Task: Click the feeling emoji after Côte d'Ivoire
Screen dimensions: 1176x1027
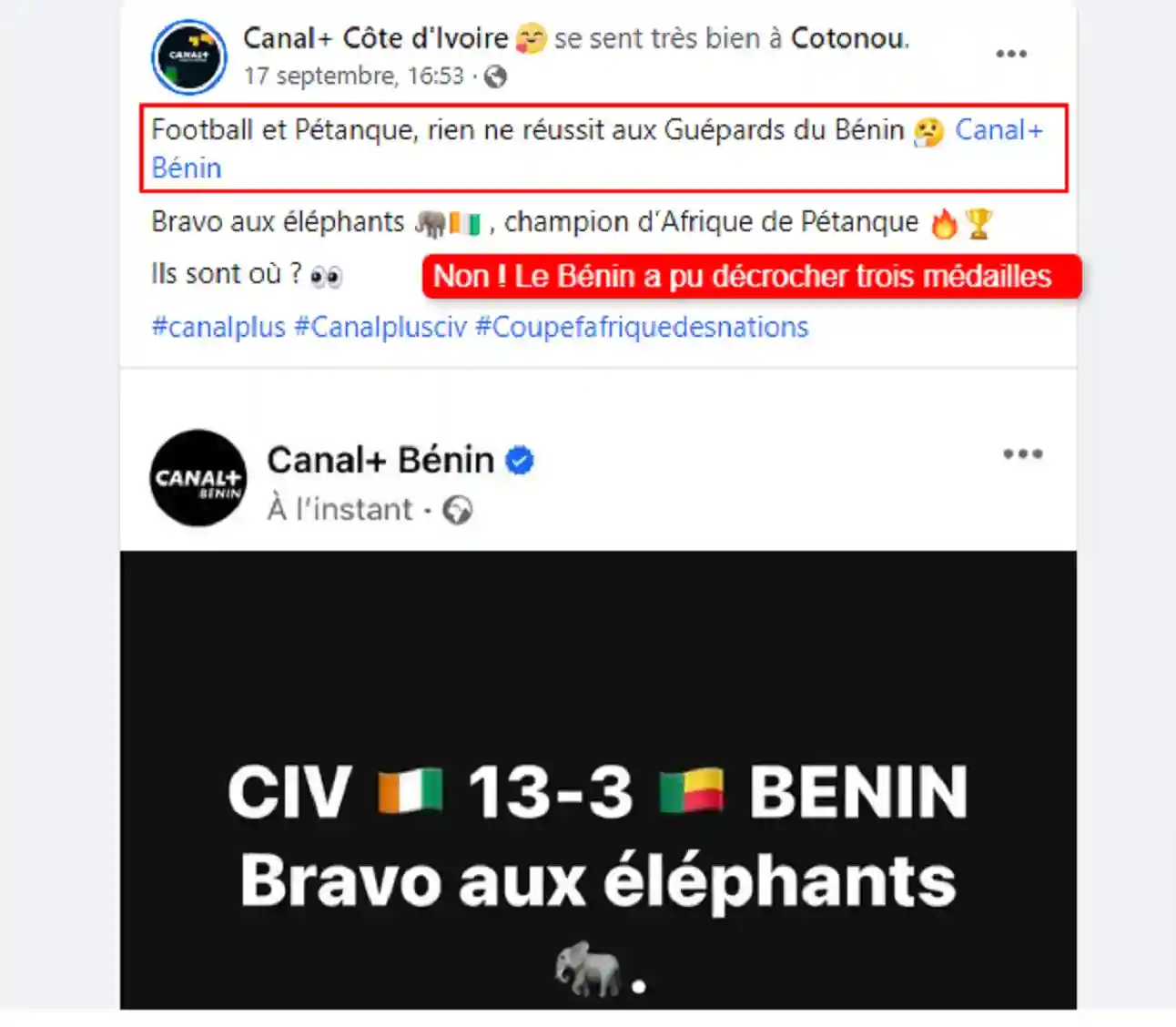Action: (x=532, y=39)
